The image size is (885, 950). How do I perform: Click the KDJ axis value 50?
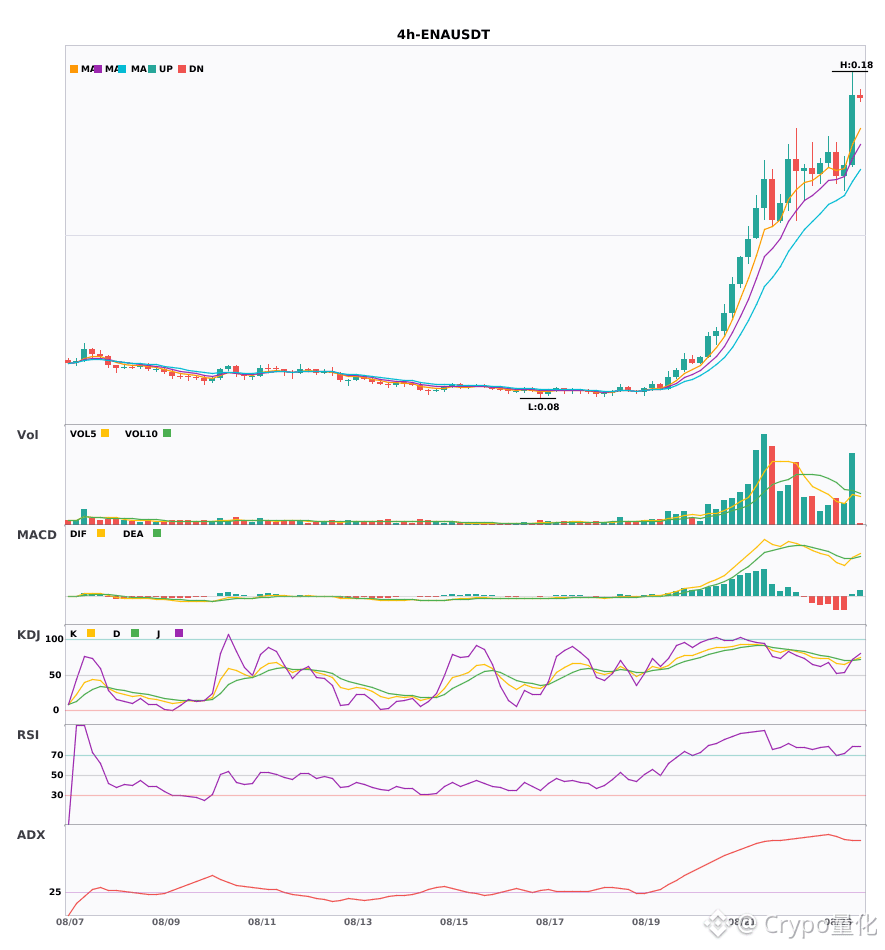click(55, 675)
